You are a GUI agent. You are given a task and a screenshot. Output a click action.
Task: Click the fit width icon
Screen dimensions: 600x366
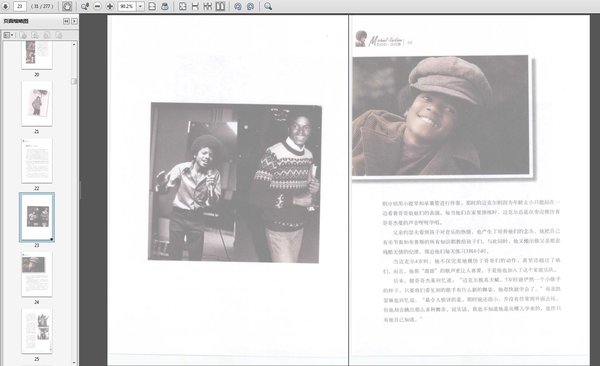(x=195, y=6)
